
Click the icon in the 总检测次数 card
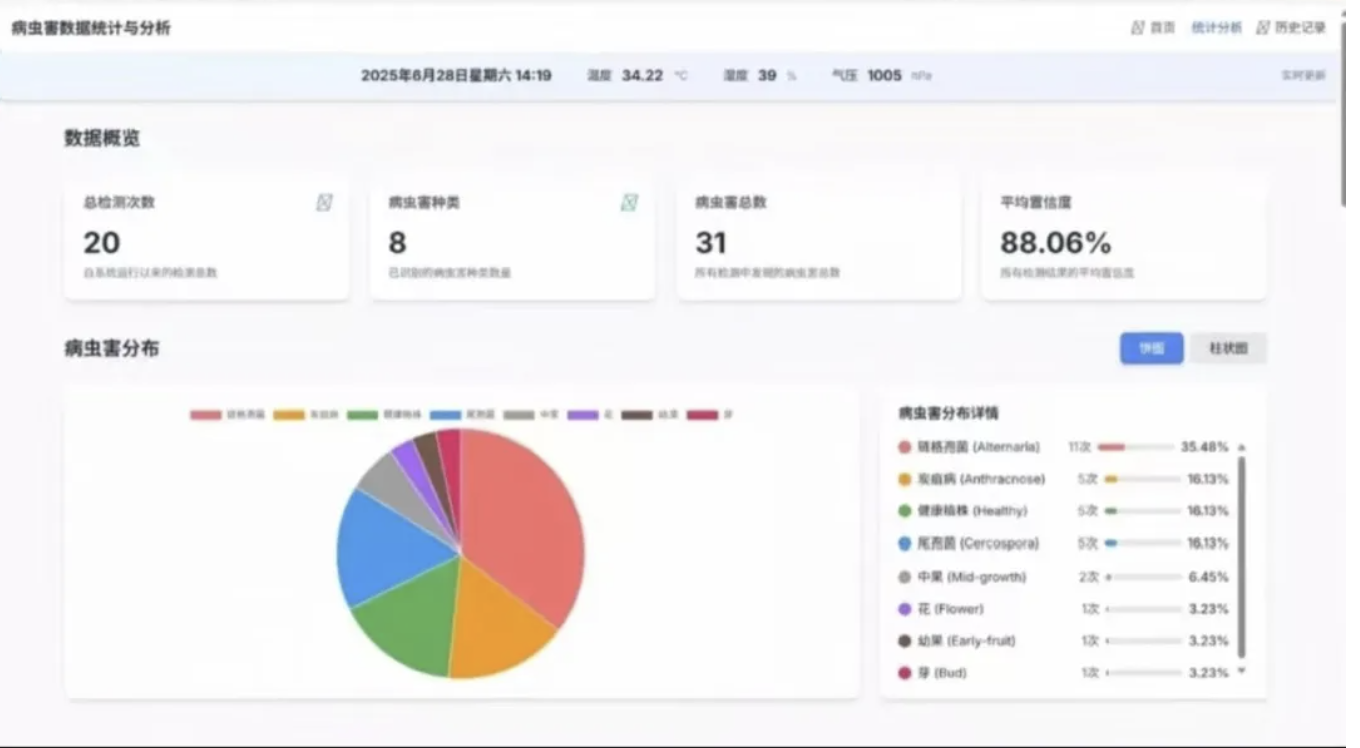(324, 203)
